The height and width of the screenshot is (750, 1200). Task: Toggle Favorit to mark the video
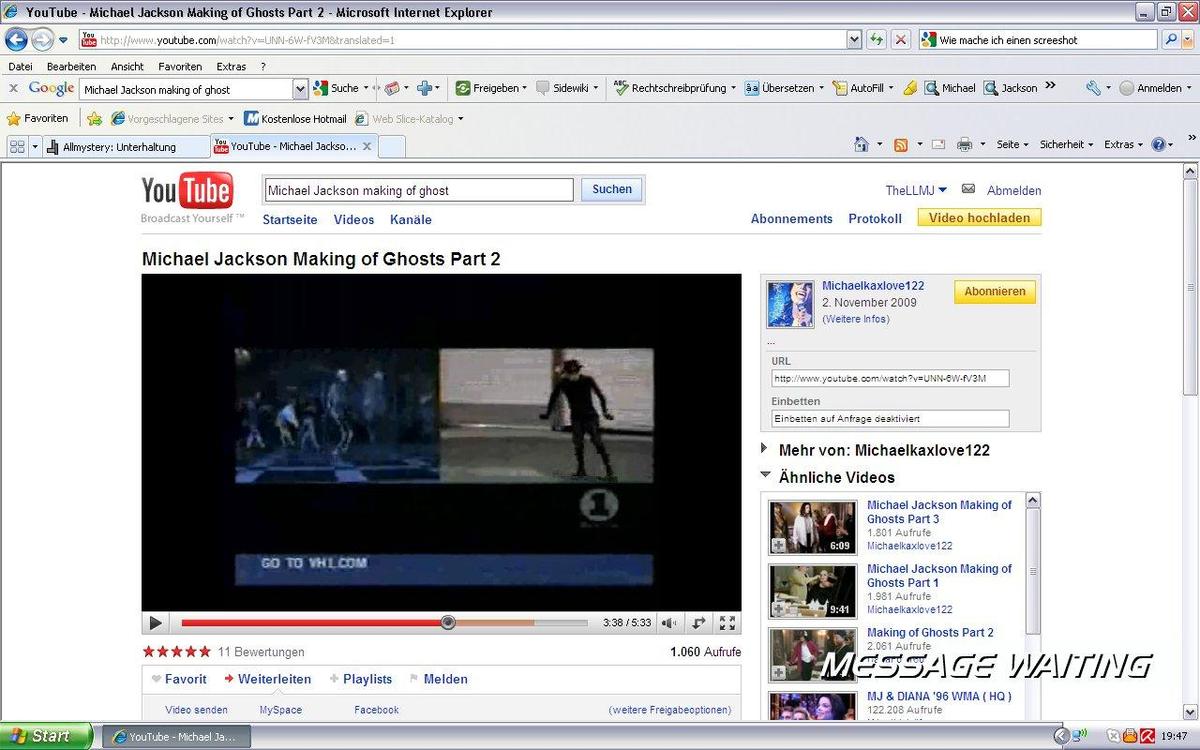point(179,679)
